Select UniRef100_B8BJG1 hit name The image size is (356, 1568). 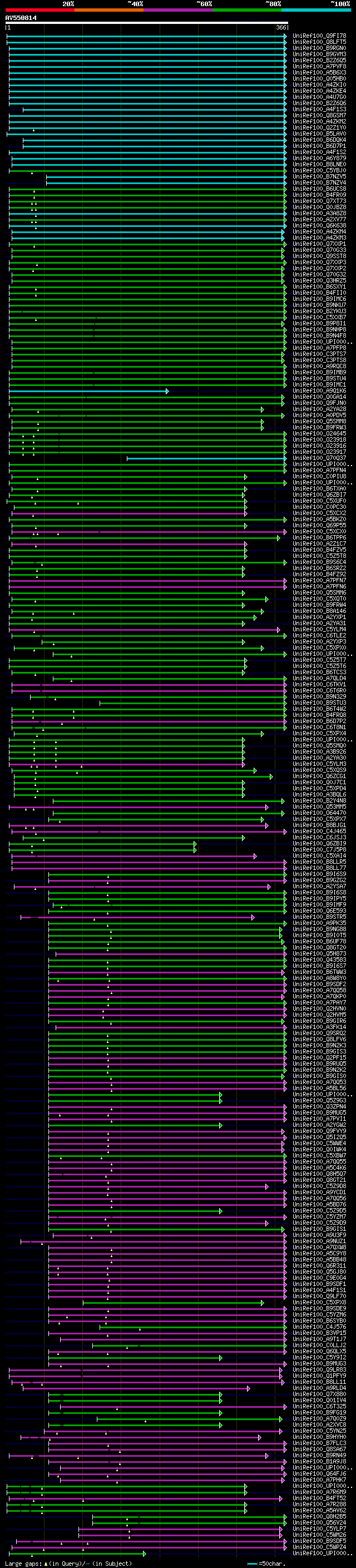pos(319,825)
